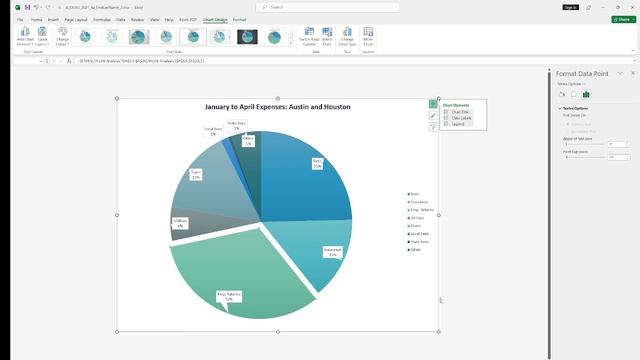This screenshot has width=640, height=360.
Task: Click the Insert Function fx icon
Action: [69, 61]
